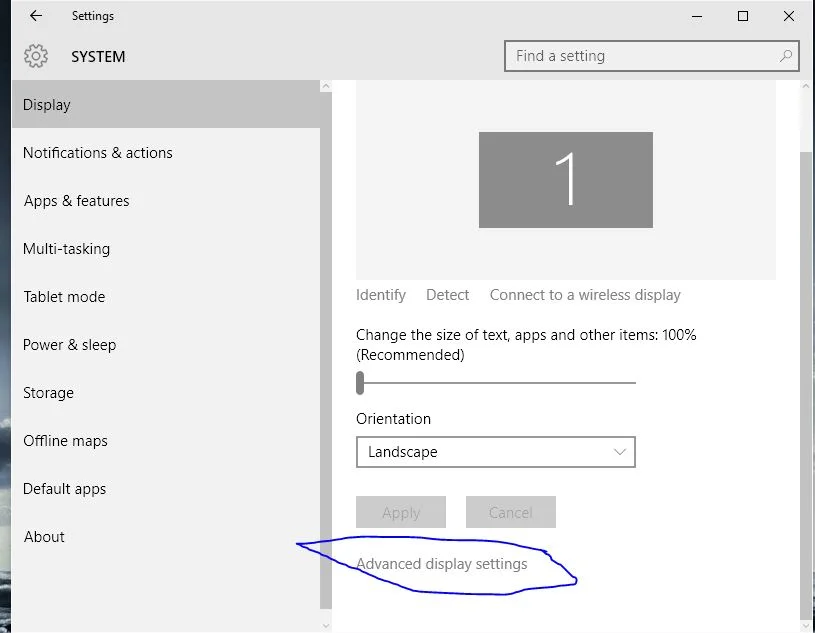Open Advanced display settings link
The image size is (815, 633).
442,564
